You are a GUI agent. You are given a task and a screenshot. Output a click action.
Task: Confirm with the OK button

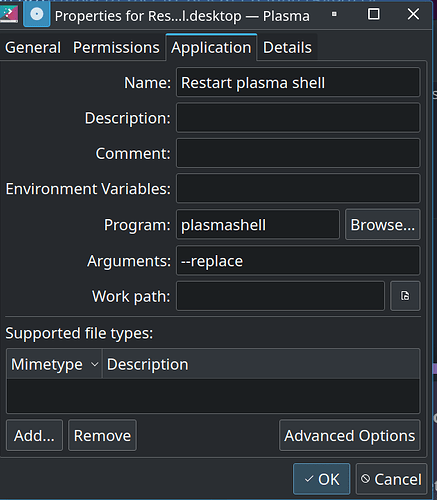[x=322, y=479]
